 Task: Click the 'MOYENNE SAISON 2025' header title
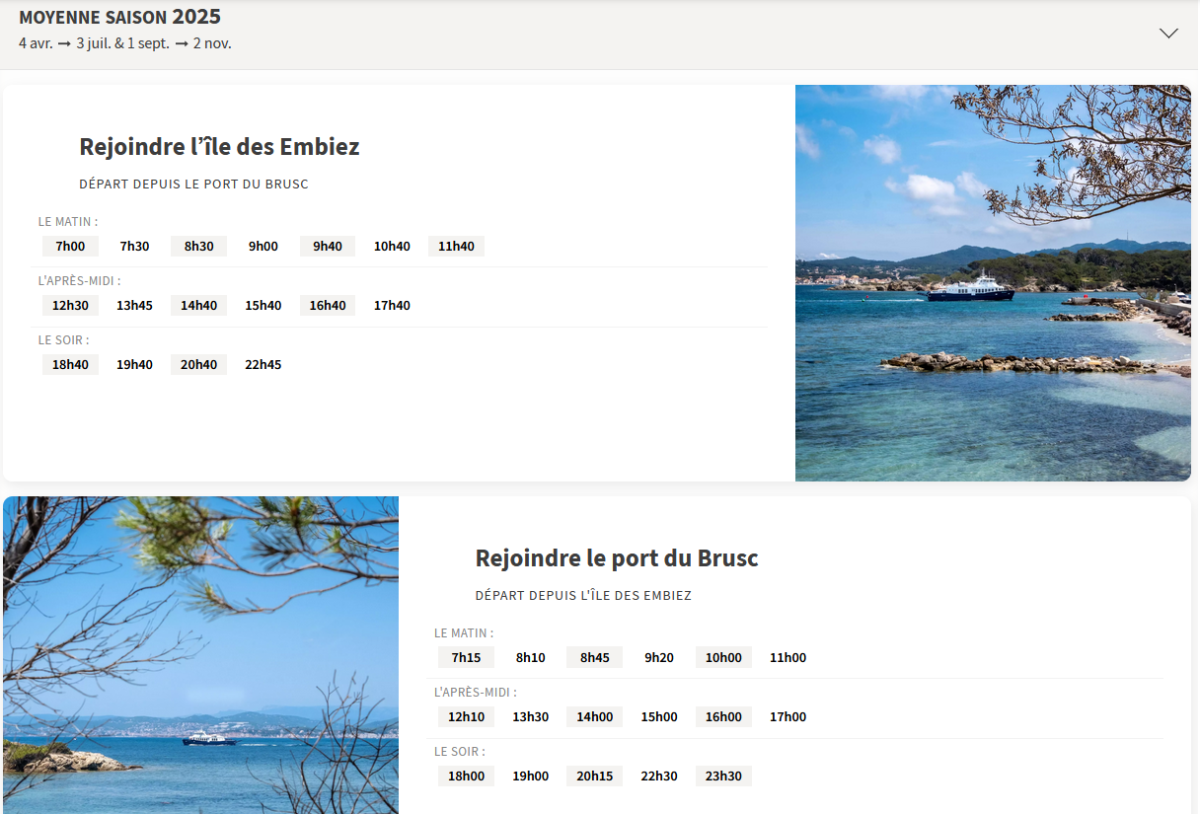tap(120, 17)
